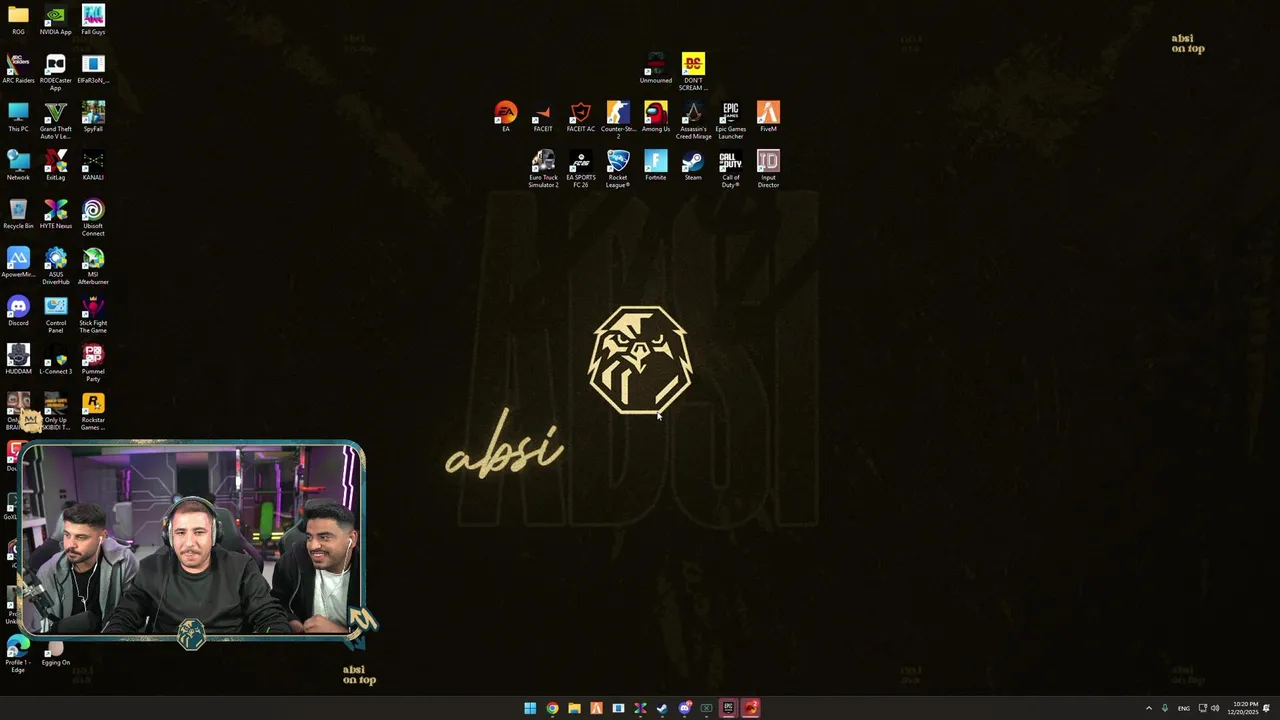The height and width of the screenshot is (720, 1280).
Task: Select the Grand Theft Auto V shortcut
Action: (55, 120)
